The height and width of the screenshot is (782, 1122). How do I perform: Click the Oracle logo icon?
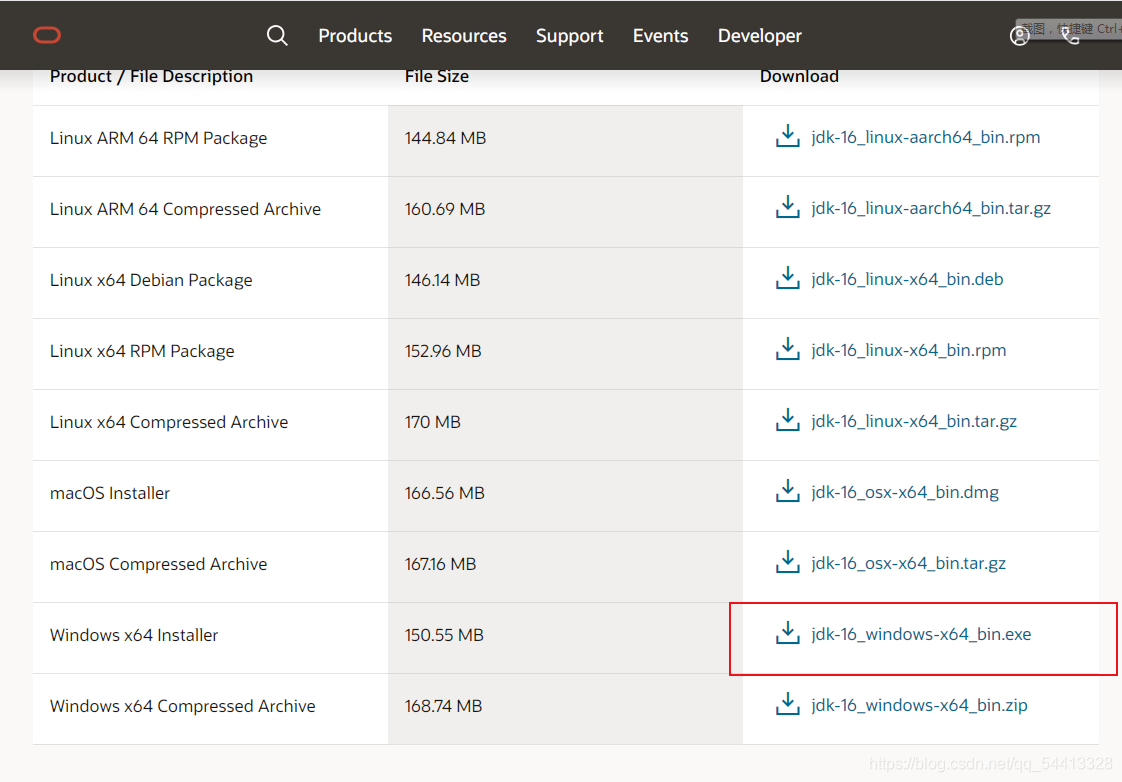click(x=47, y=35)
